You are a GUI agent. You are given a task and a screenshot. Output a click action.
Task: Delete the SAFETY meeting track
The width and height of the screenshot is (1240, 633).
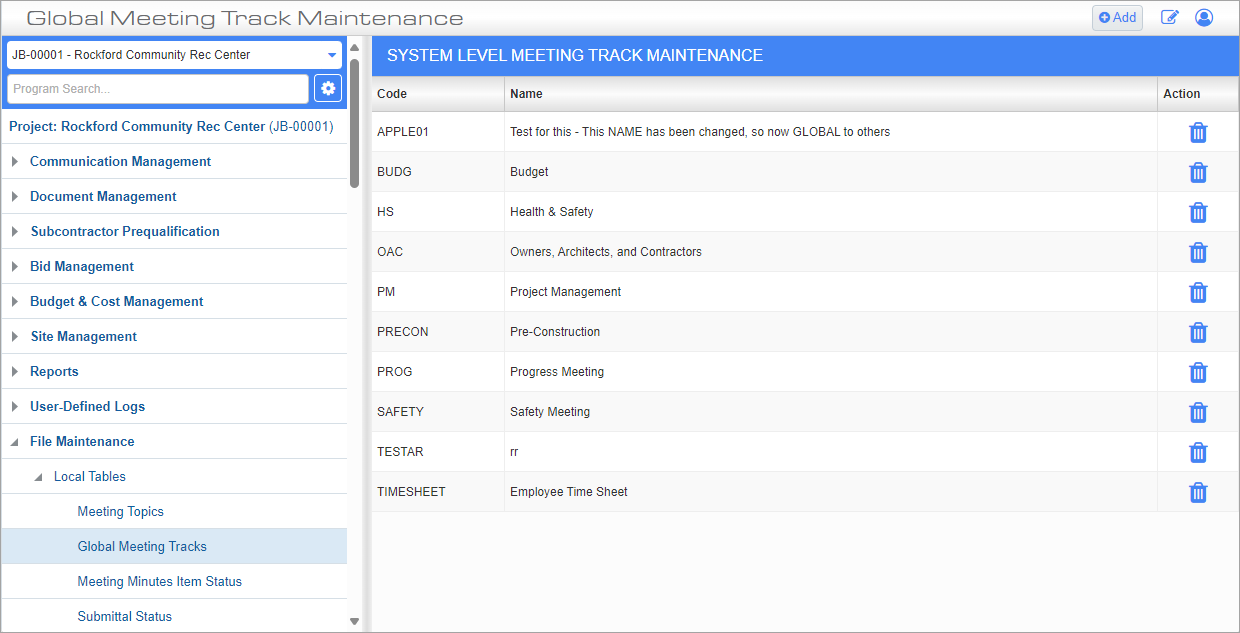(x=1198, y=412)
